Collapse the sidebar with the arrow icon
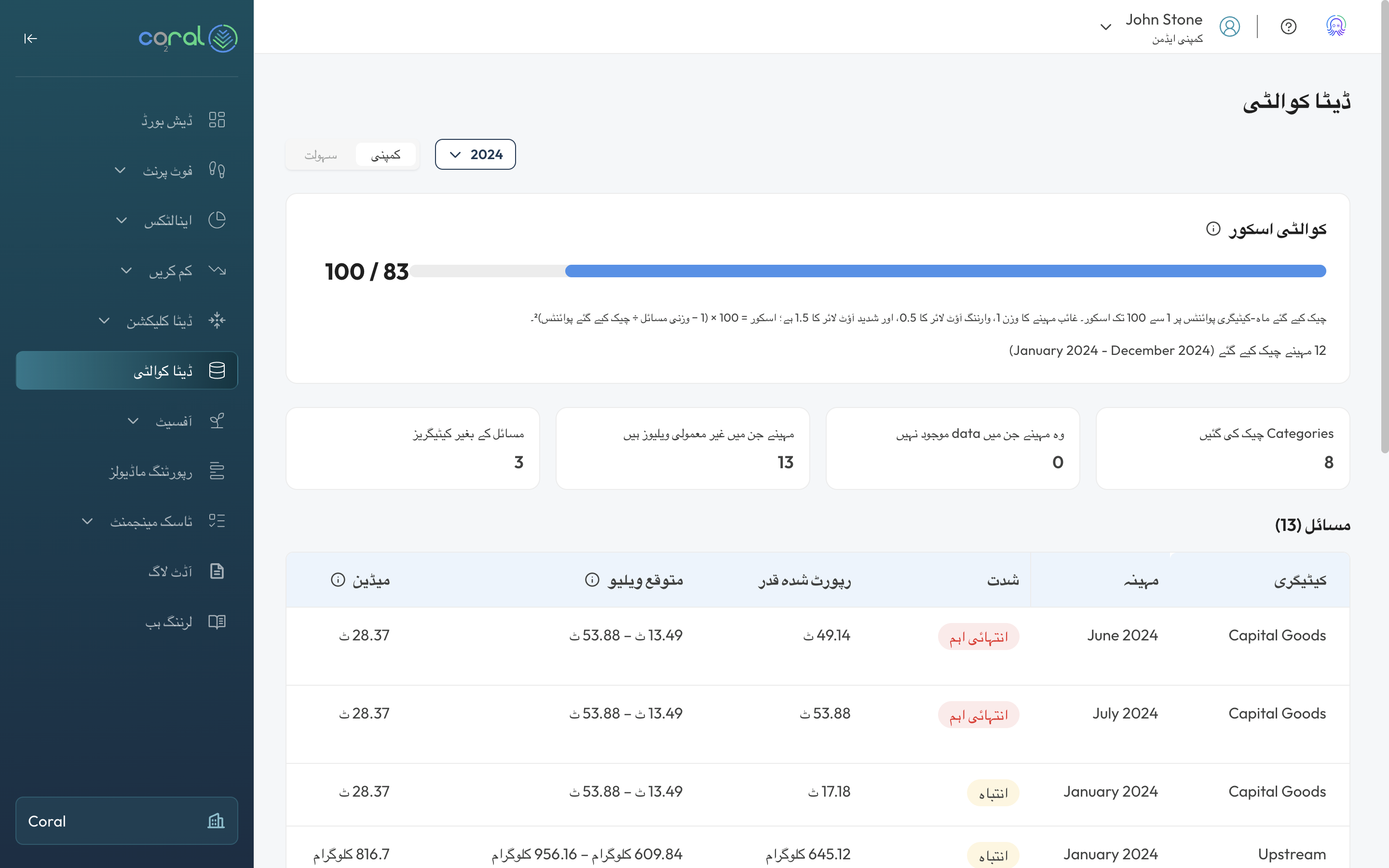This screenshot has height=868, width=1389. point(30,39)
